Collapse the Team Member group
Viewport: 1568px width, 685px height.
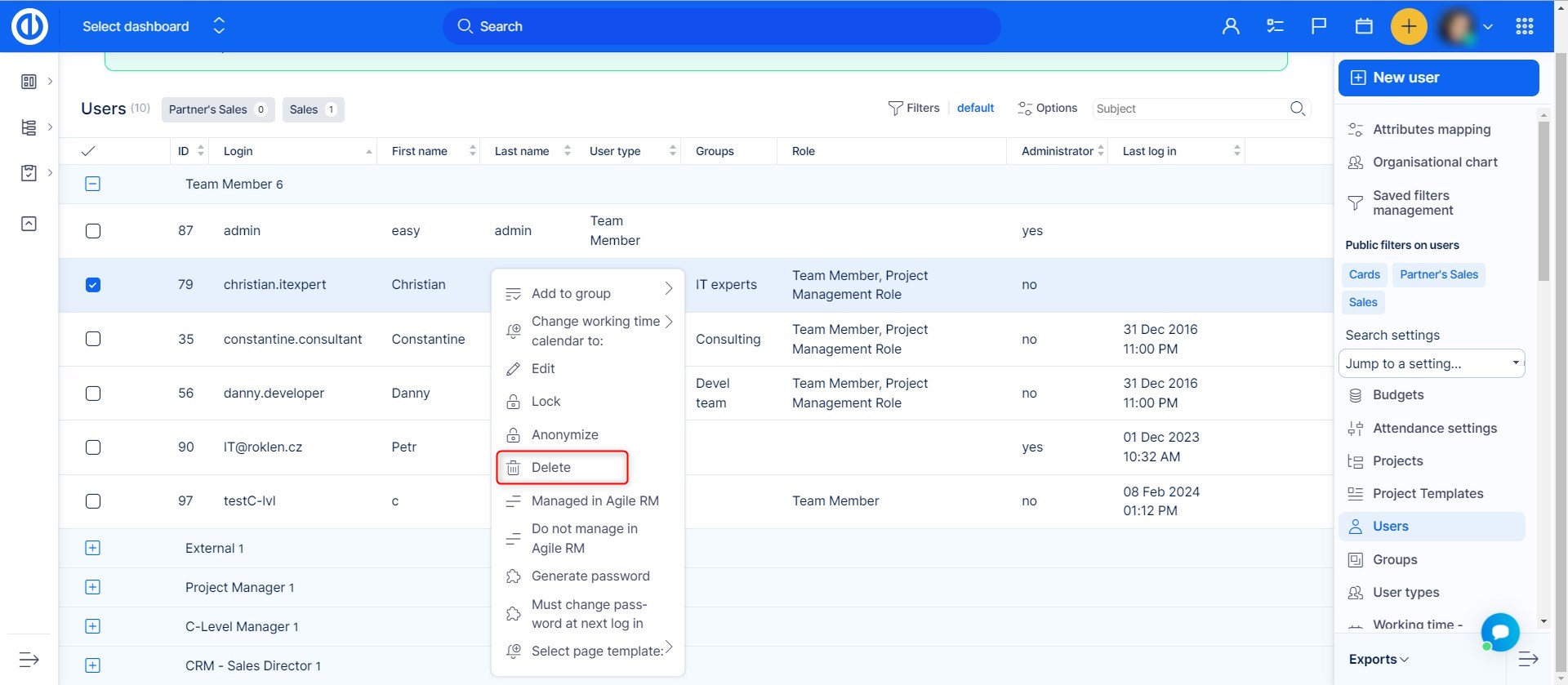coord(93,184)
